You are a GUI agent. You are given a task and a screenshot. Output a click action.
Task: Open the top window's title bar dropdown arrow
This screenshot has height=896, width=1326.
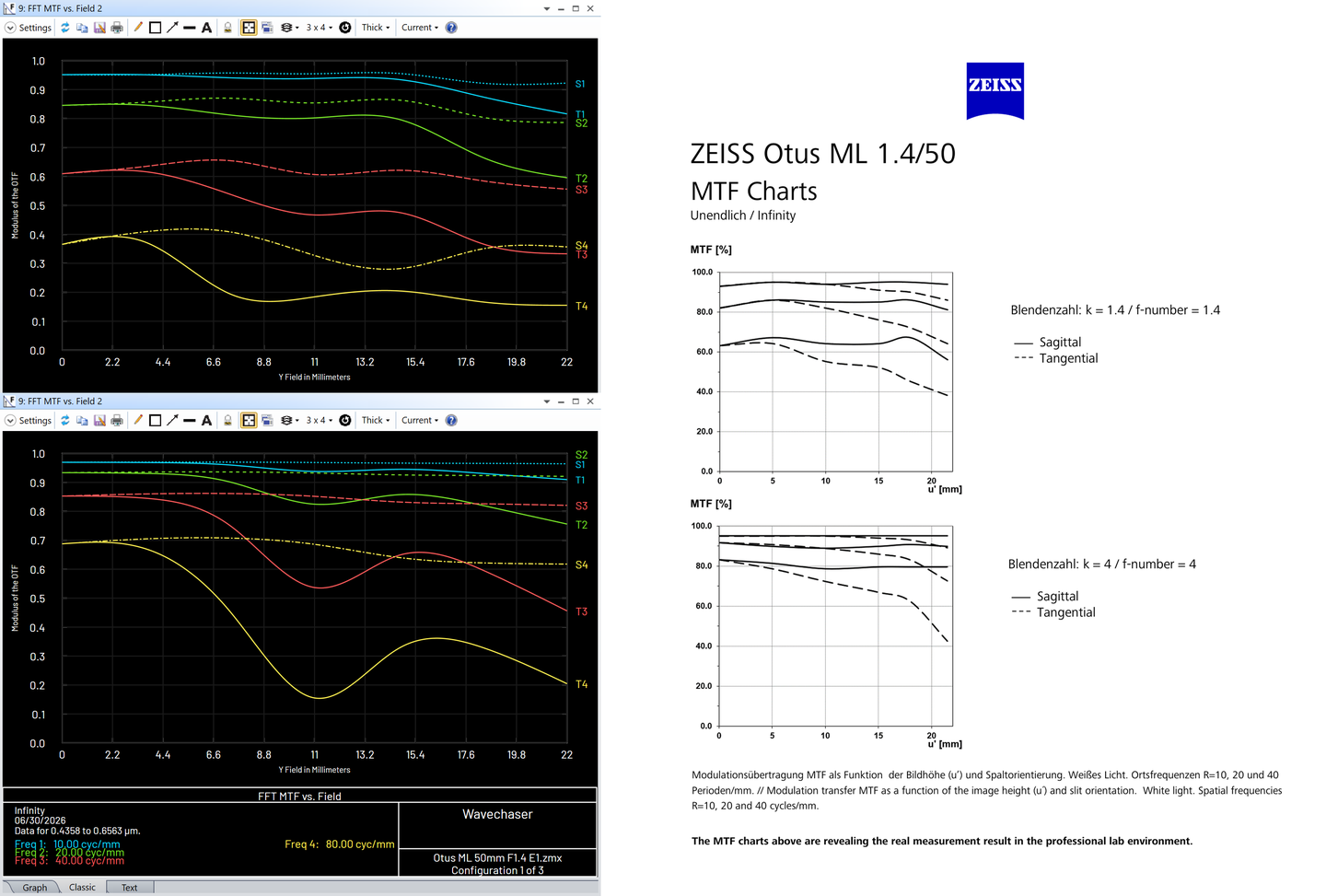tap(547, 9)
